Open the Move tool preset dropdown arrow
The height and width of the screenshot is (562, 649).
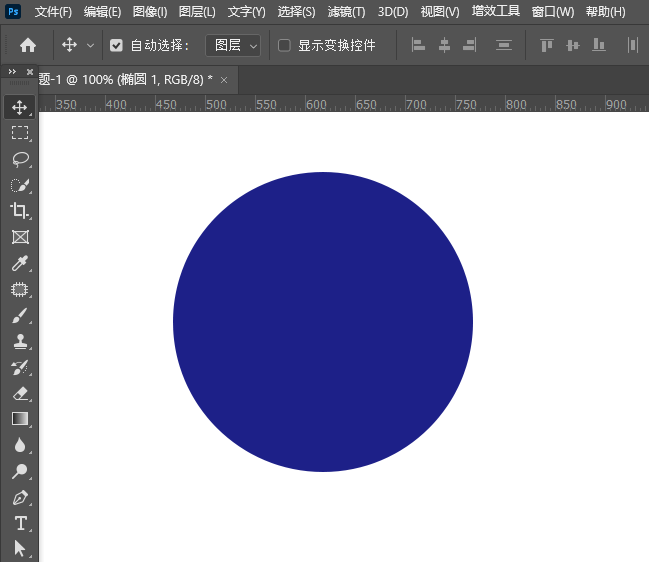pyautogui.click(x=91, y=45)
